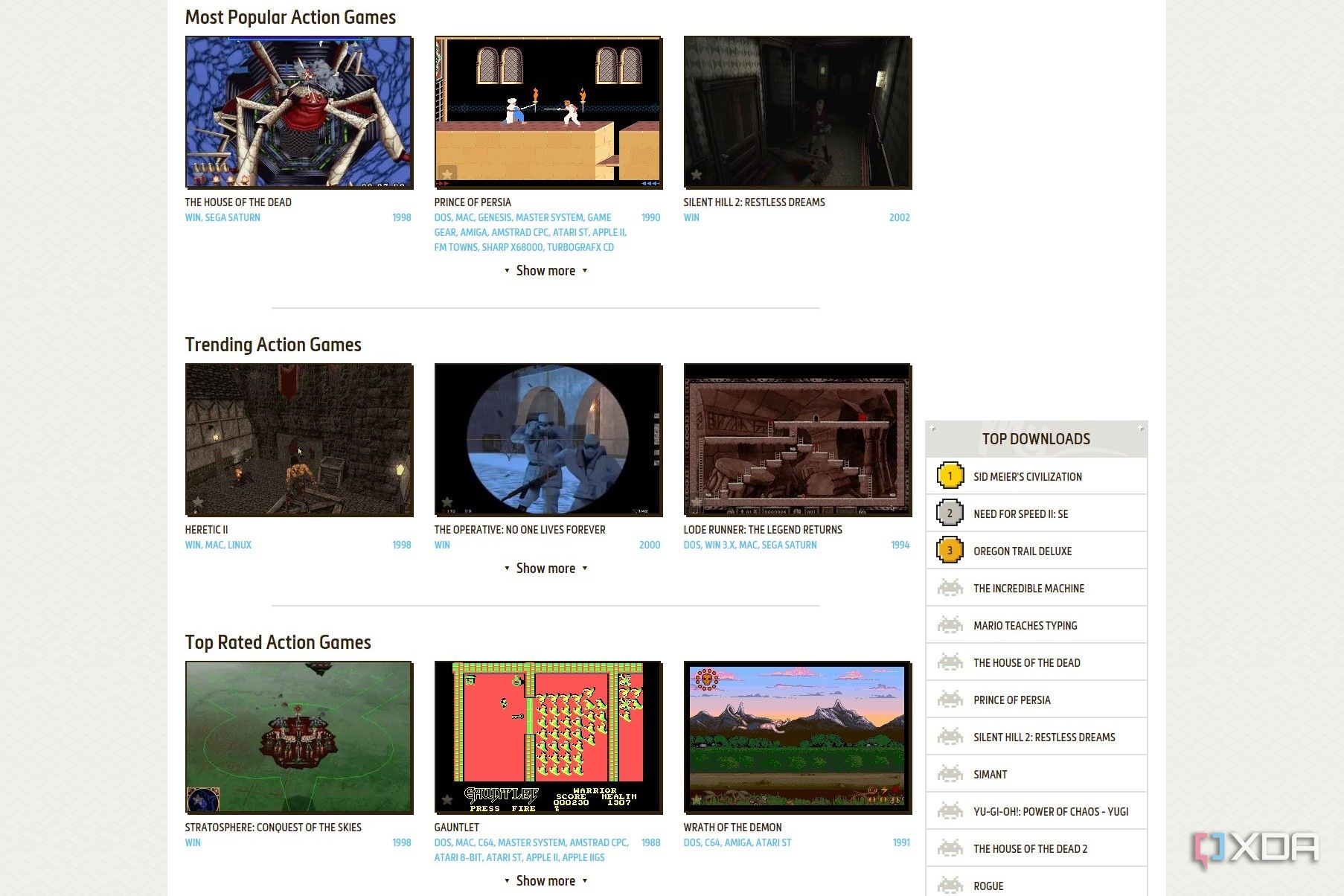
Task: Expand Show more under Most Popular Action Games
Action: [x=545, y=271]
